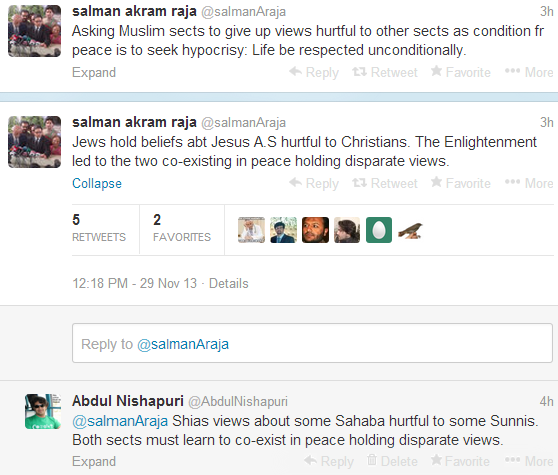View the 2 favorites count
This screenshot has width=558, height=475.
tap(182, 228)
